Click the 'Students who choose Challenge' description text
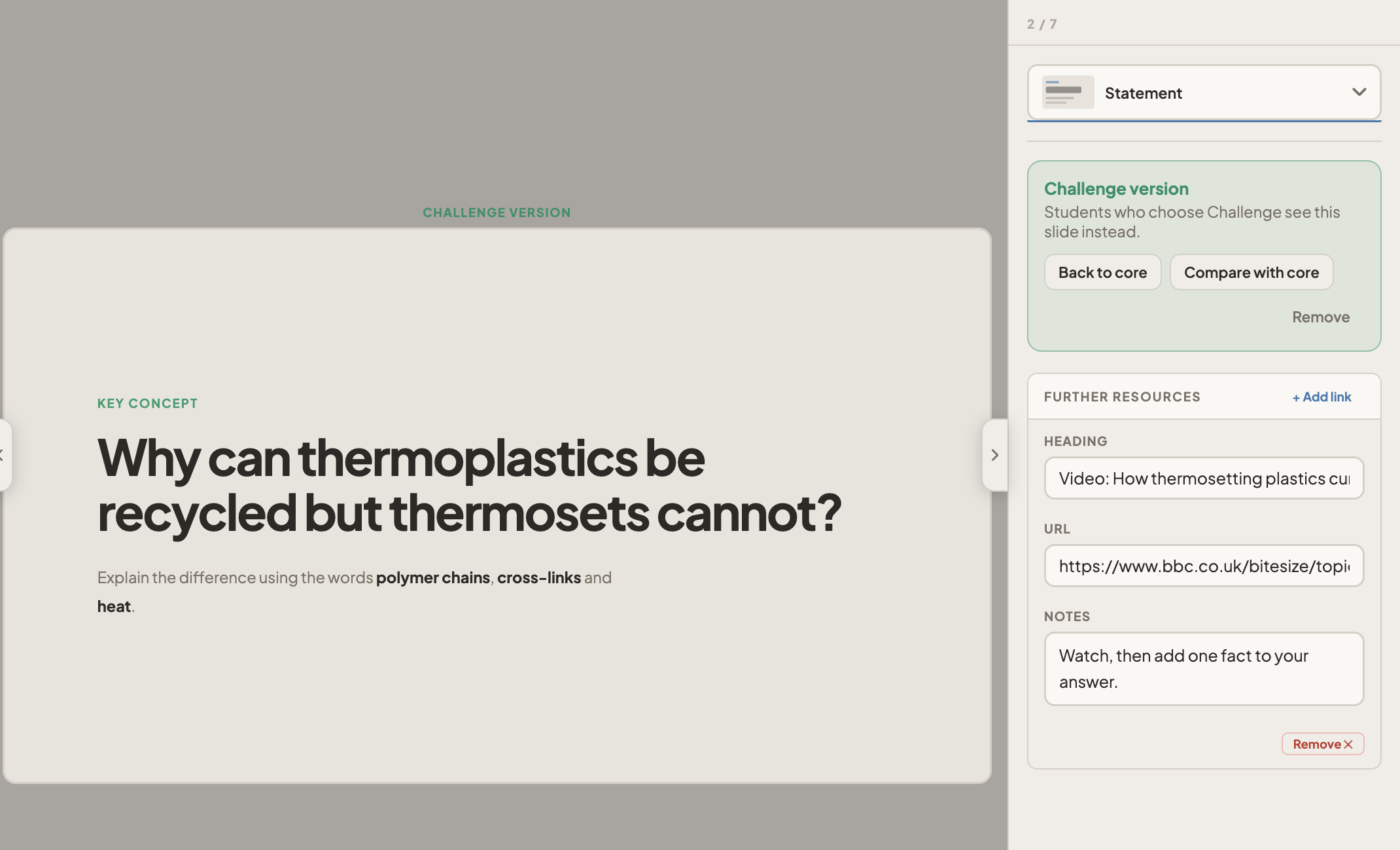Screen dimensions: 1400x850 pyautogui.click(x=1192, y=222)
